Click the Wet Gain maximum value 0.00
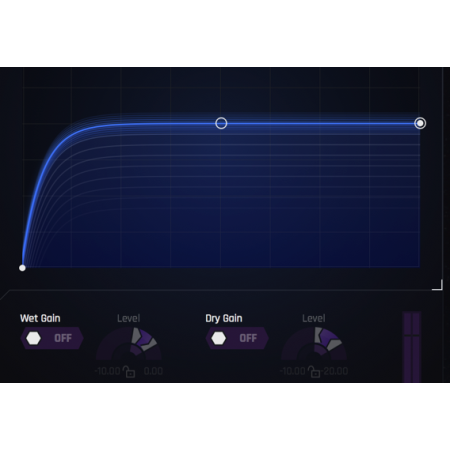 point(153,371)
